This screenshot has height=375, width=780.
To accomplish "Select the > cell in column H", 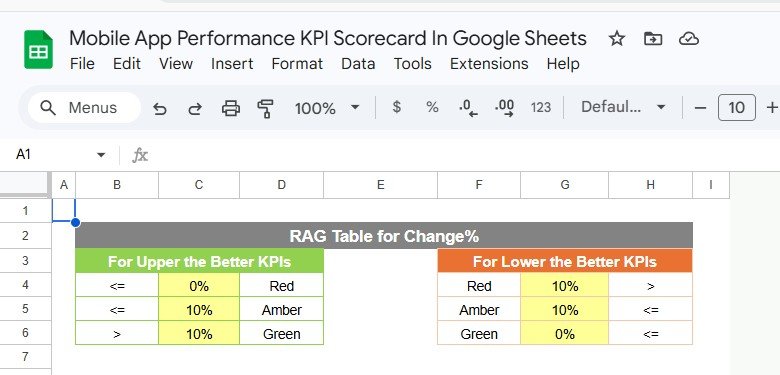I will coord(651,285).
